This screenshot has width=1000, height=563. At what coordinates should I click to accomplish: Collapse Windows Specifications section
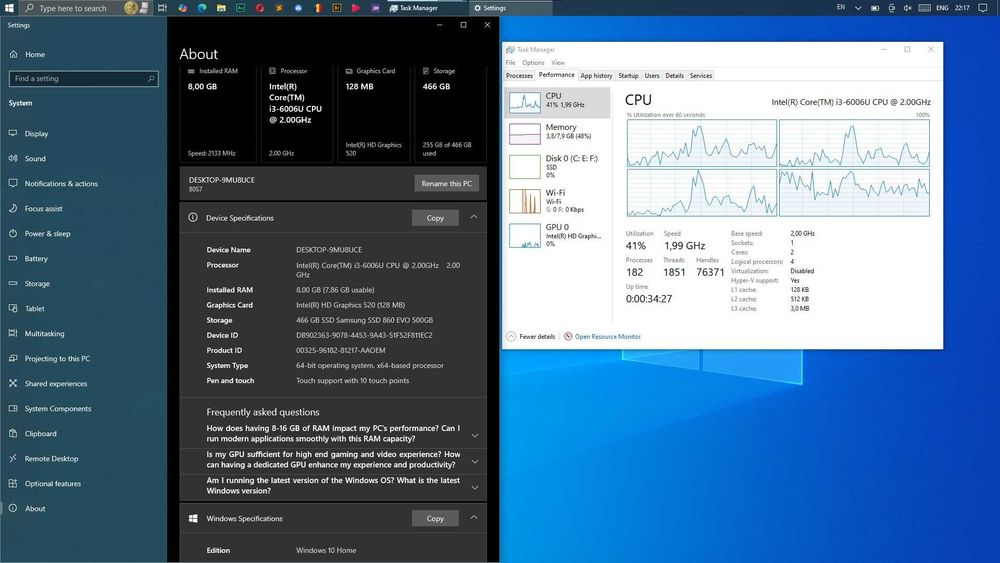tap(474, 518)
